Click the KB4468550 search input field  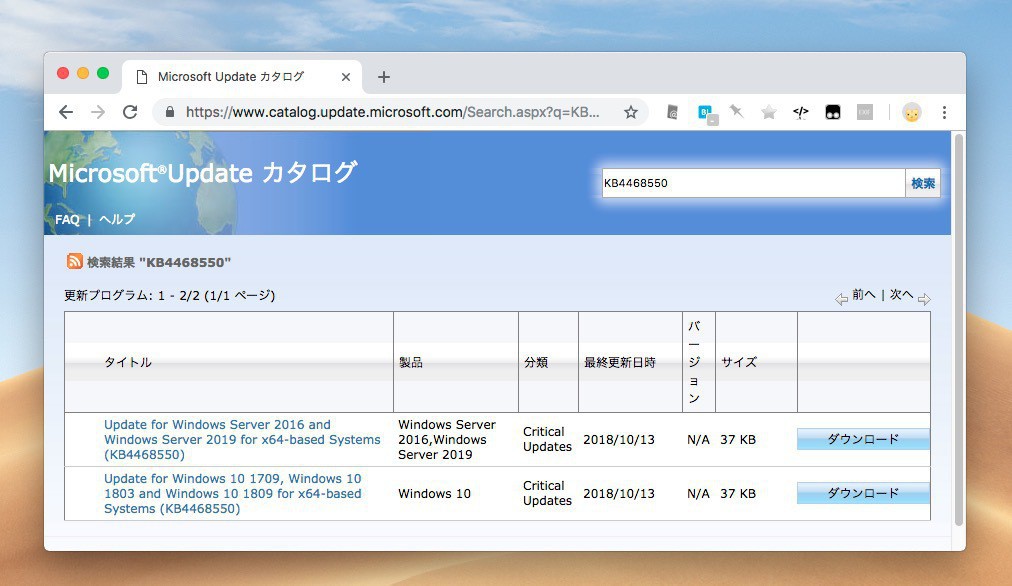tap(750, 183)
